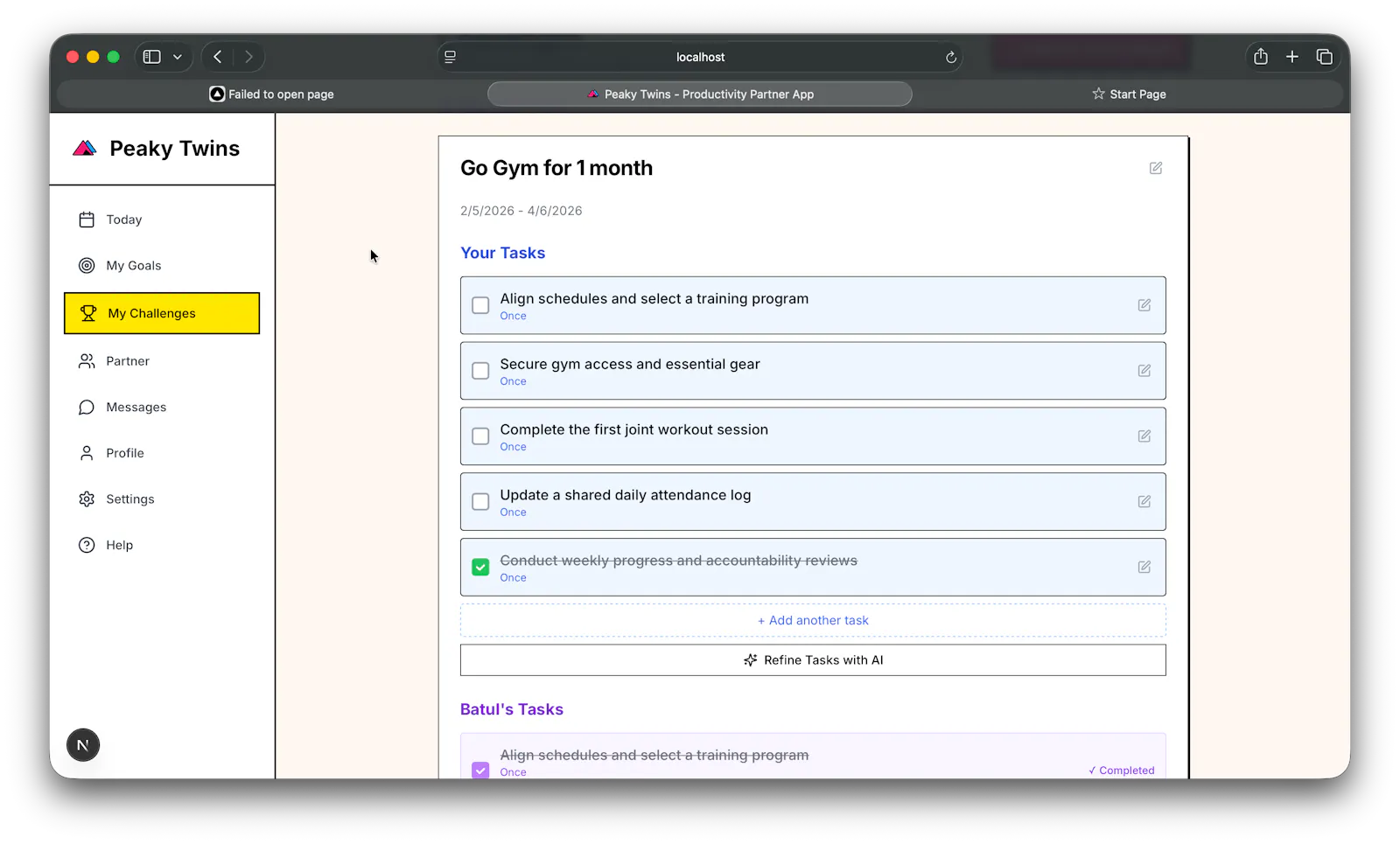Image resolution: width=1400 pixels, height=844 pixels.
Task: Go back using the browser arrow
Action: (218, 57)
